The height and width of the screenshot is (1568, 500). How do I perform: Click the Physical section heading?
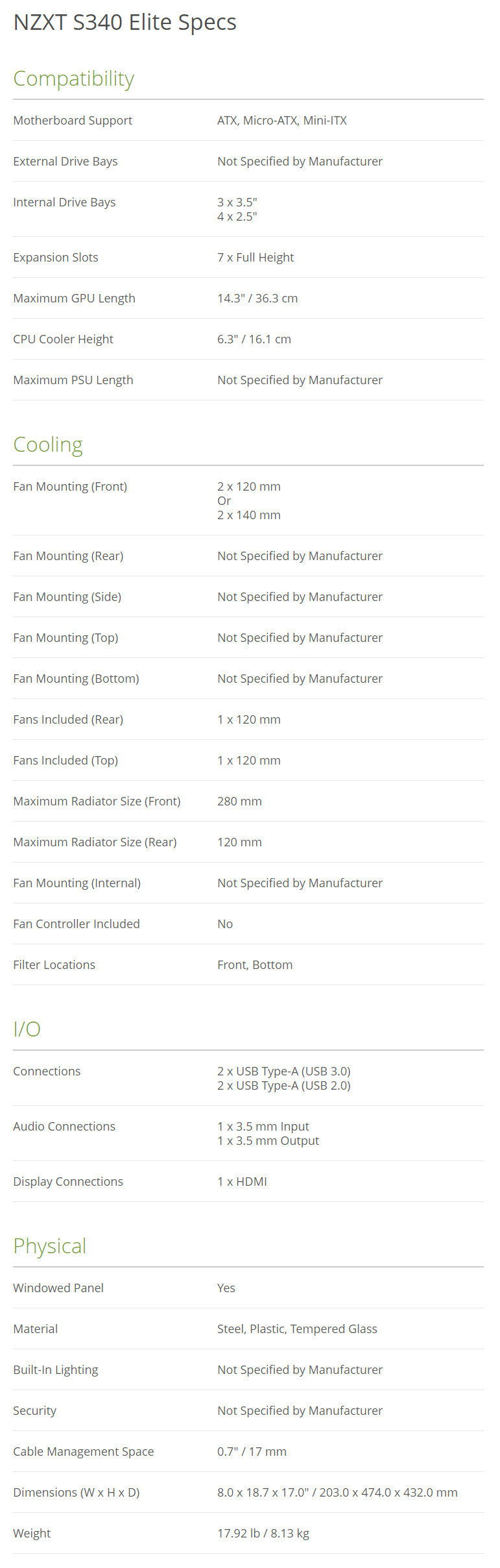pyautogui.click(x=50, y=1246)
